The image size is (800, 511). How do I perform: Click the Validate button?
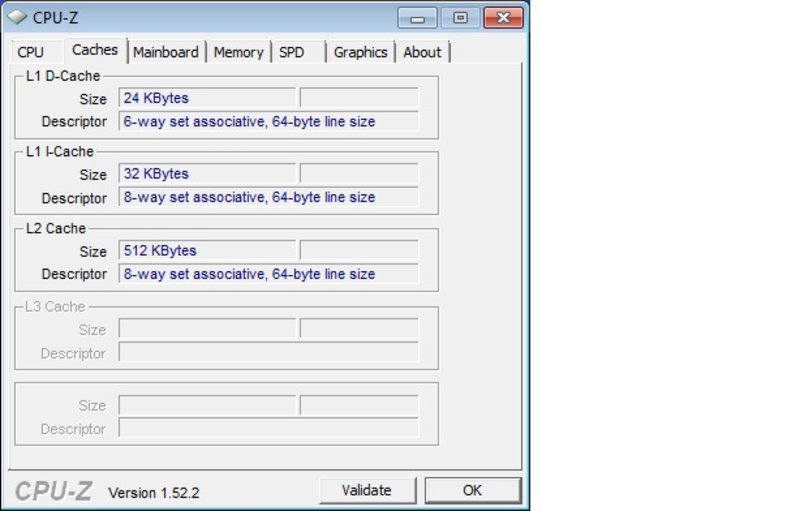[367, 490]
